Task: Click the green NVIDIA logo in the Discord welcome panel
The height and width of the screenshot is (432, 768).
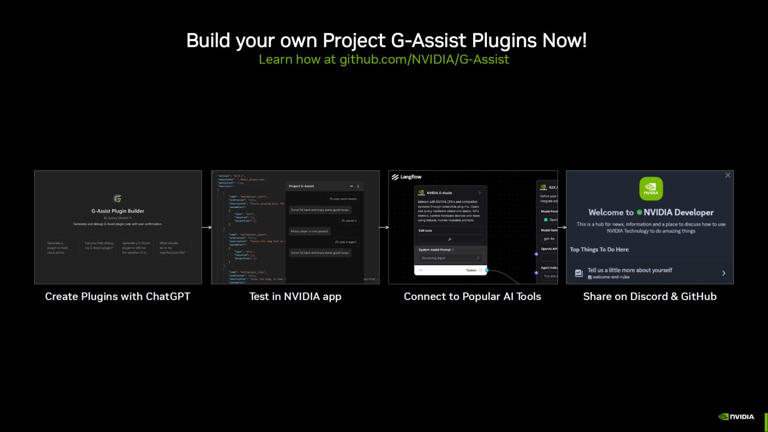Action: (651, 189)
